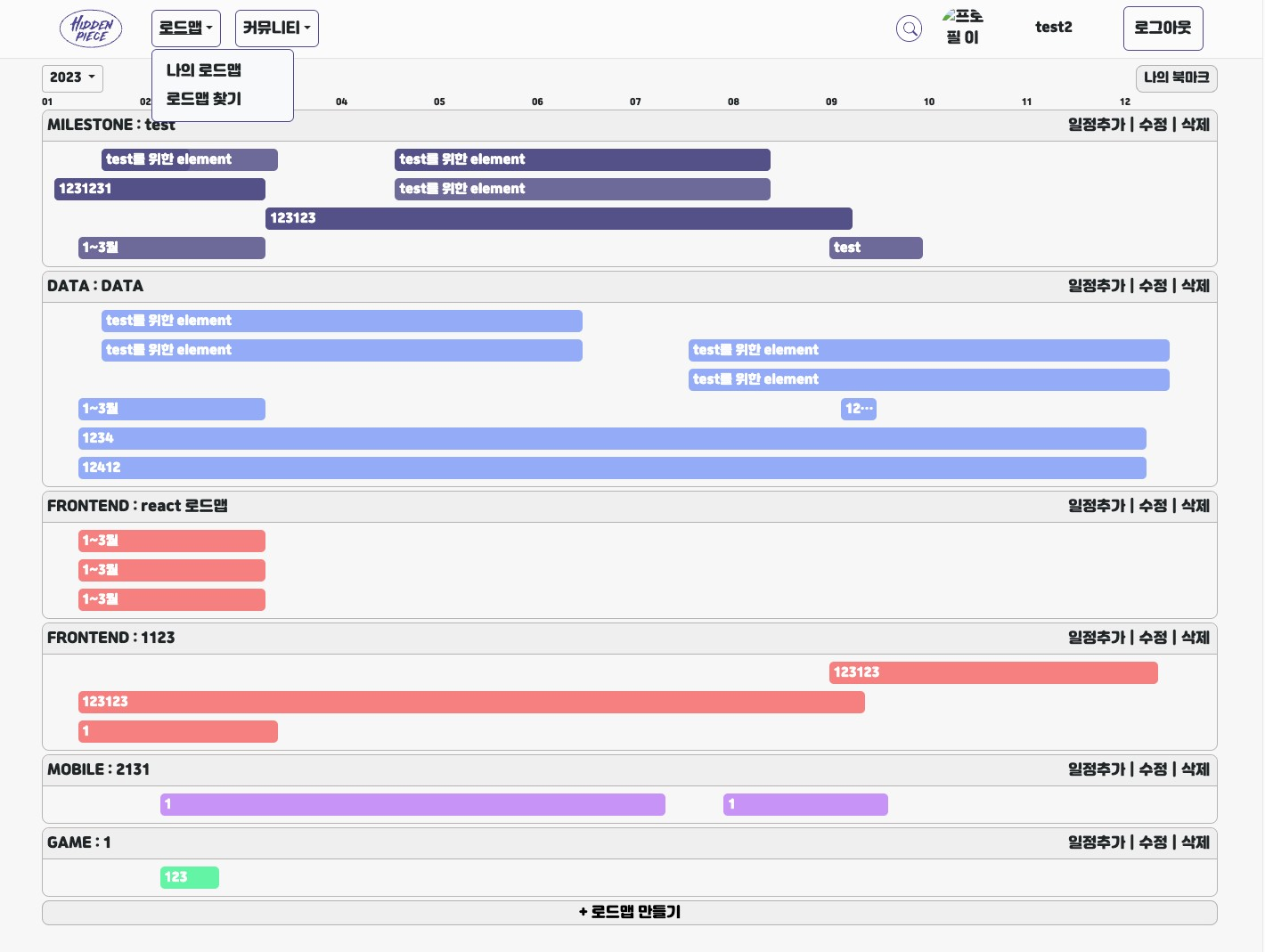Click 일정추가 in the GAME : 1 section
The width and height of the screenshot is (1265, 952).
point(1096,842)
